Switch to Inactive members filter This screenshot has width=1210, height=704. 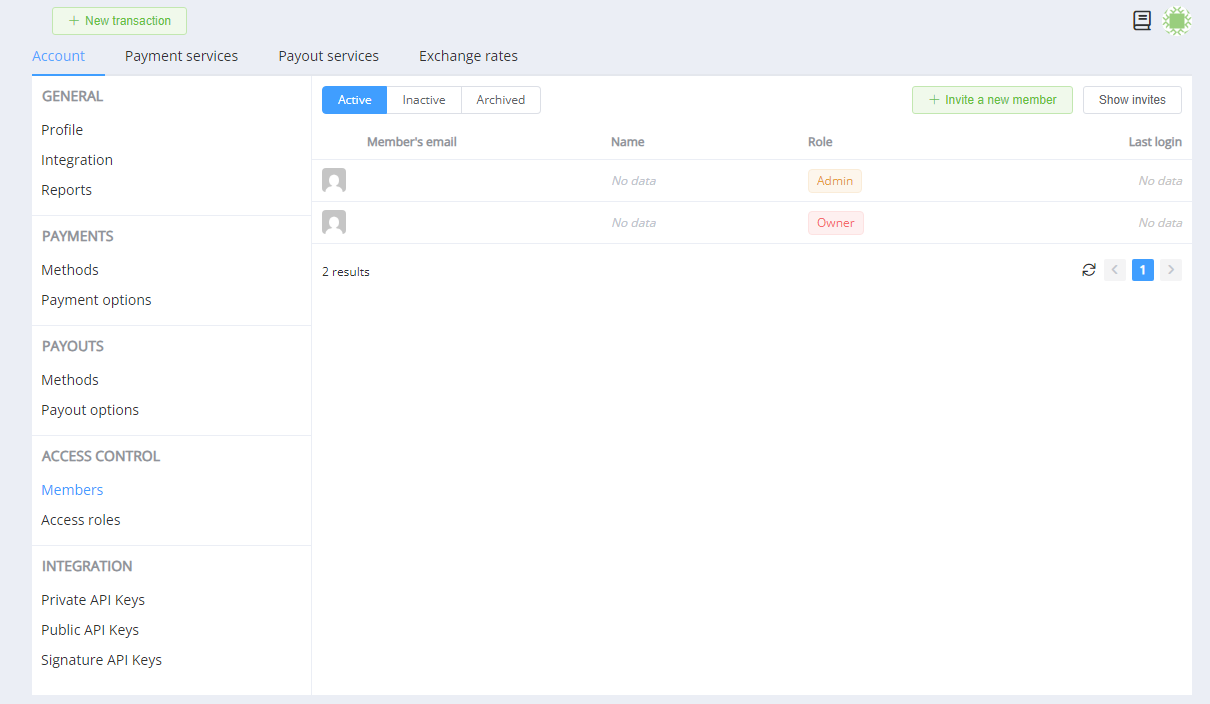click(424, 100)
